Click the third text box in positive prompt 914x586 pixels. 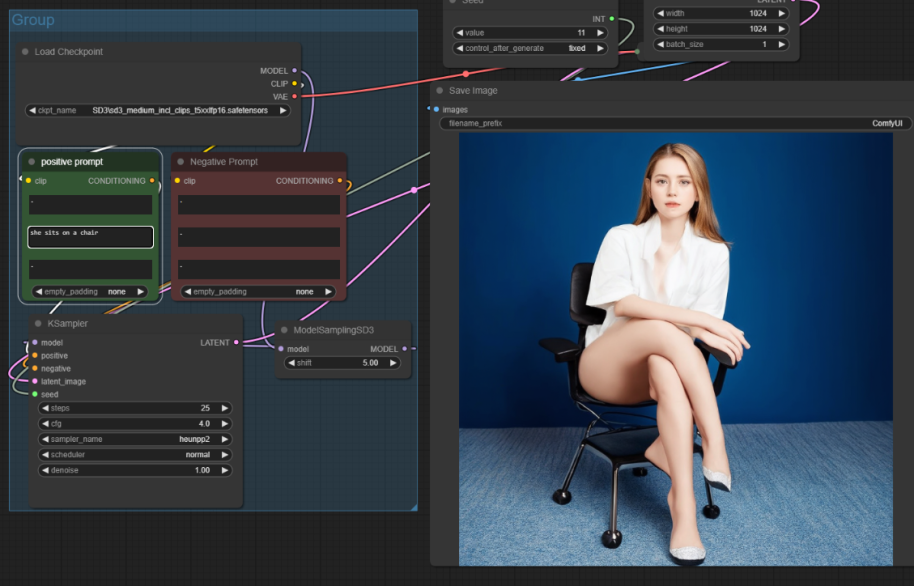click(90, 269)
